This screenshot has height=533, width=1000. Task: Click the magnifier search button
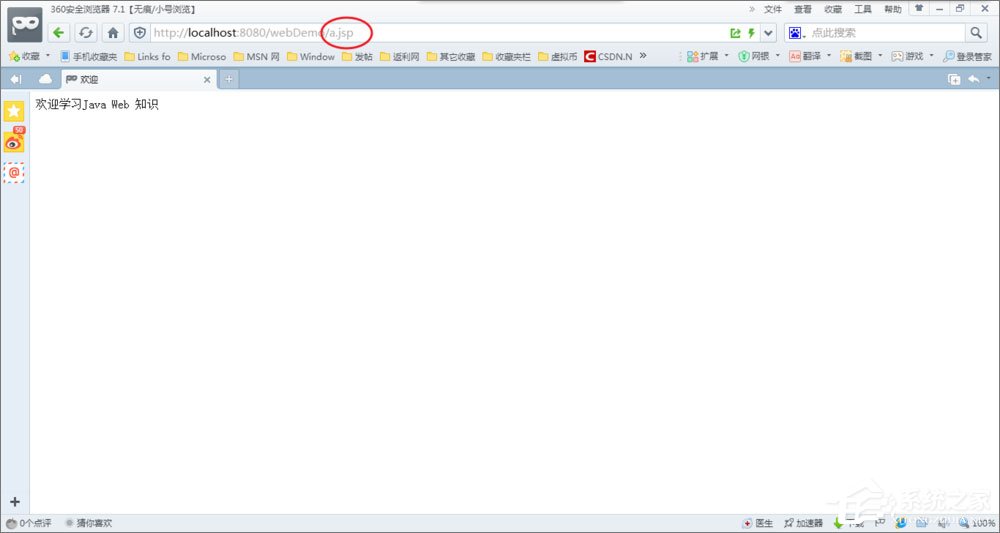point(976,33)
